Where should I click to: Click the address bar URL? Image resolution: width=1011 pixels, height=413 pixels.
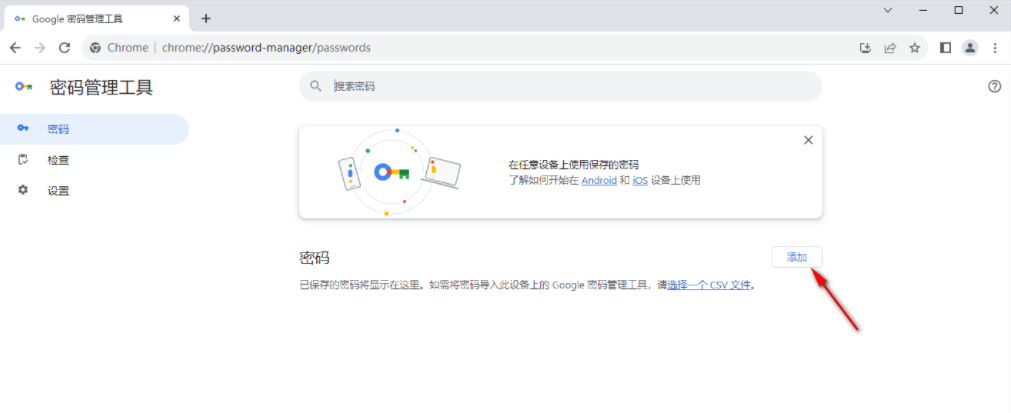[266, 48]
